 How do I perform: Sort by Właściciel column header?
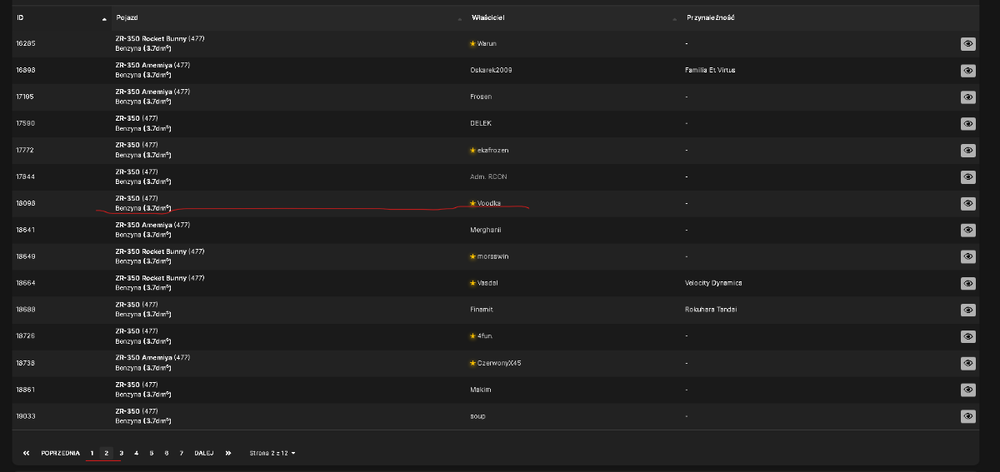pos(574,18)
